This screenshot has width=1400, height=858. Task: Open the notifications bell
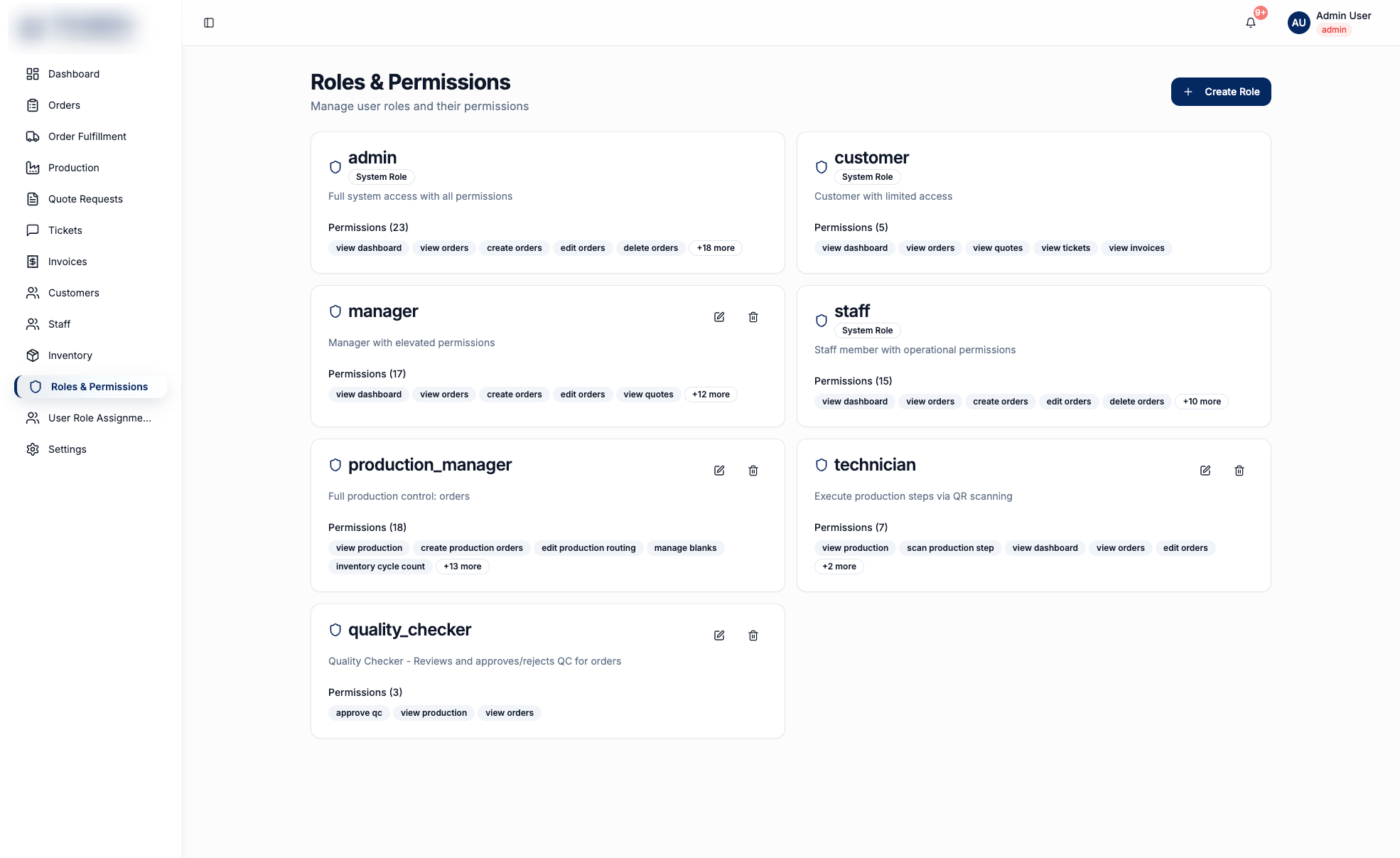pyautogui.click(x=1251, y=23)
